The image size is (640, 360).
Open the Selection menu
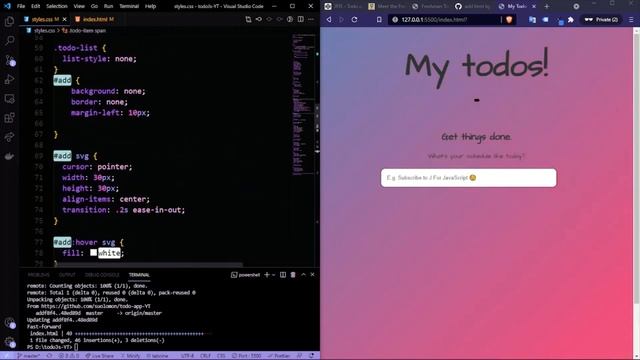pyautogui.click(x=57, y=6)
